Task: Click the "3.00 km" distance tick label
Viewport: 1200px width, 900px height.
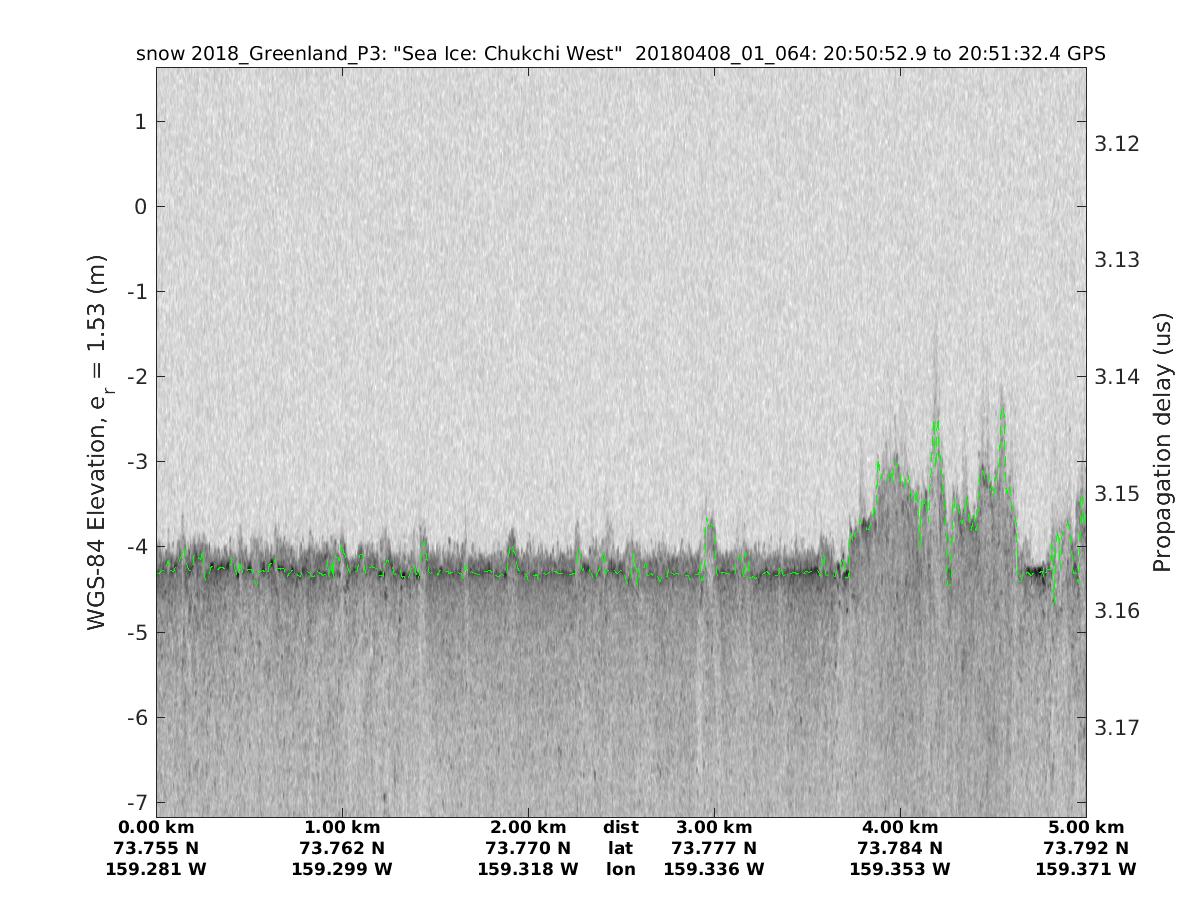Action: pyautogui.click(x=714, y=828)
